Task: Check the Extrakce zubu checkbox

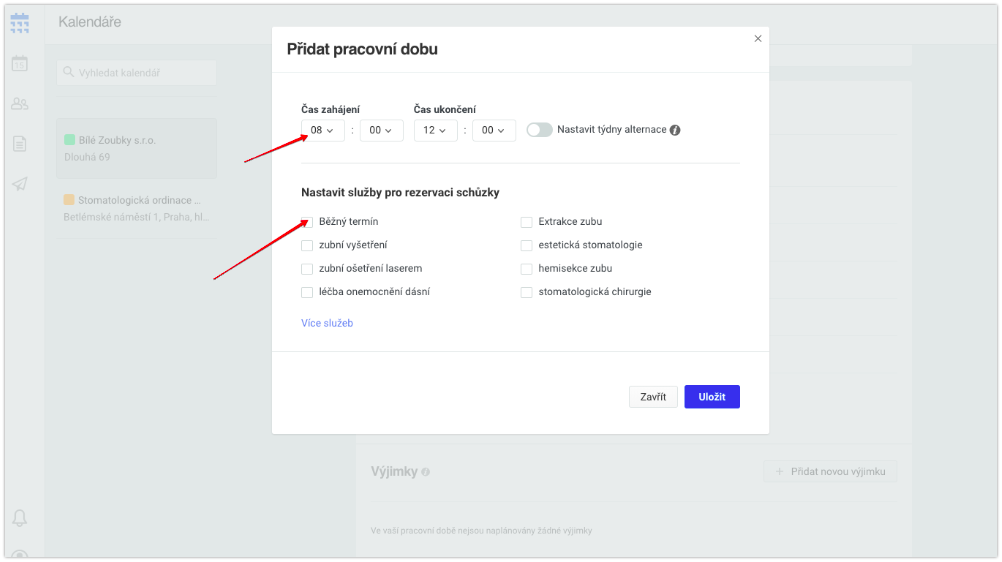Action: (527, 222)
